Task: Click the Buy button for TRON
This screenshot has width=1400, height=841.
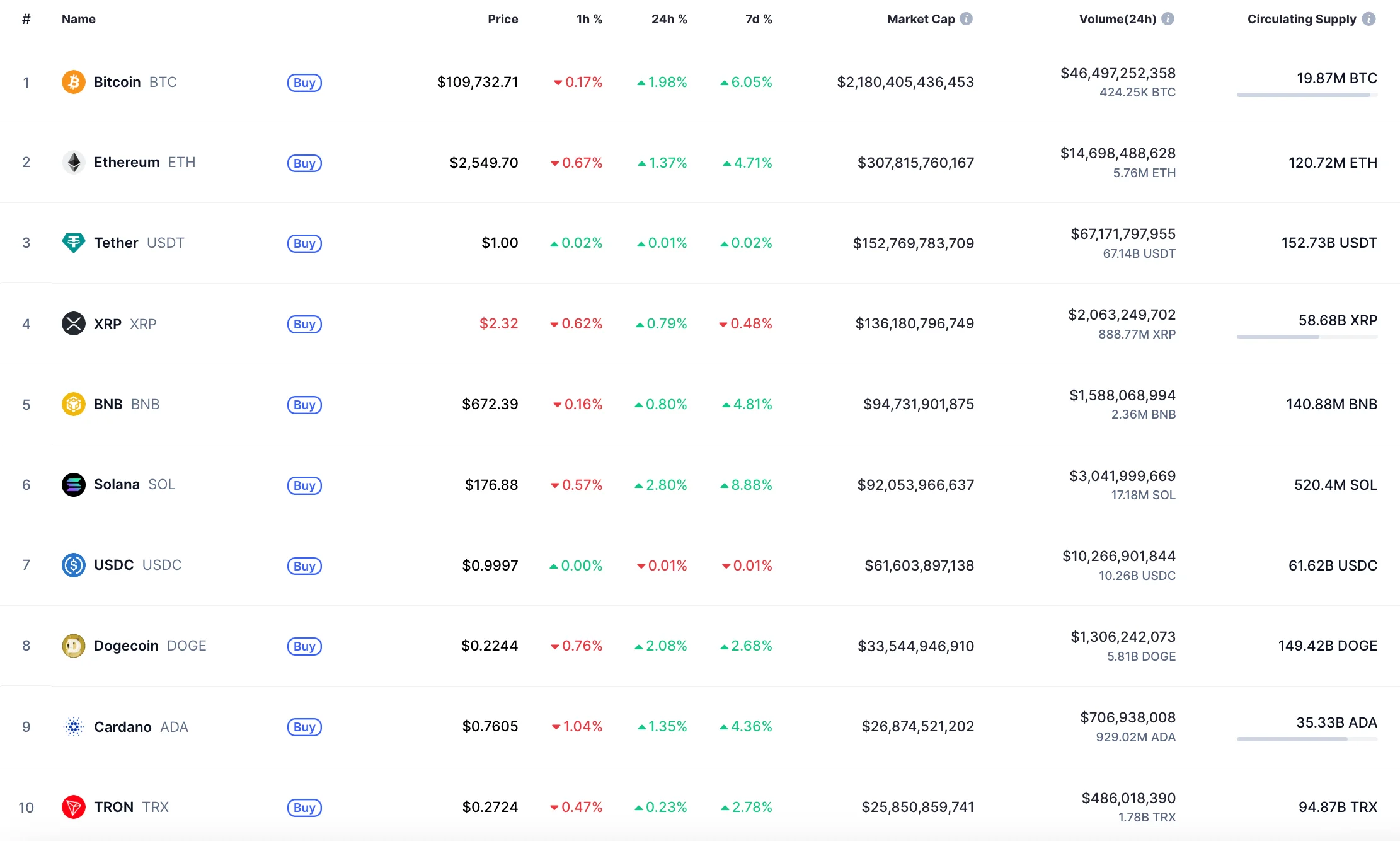Action: tap(304, 808)
